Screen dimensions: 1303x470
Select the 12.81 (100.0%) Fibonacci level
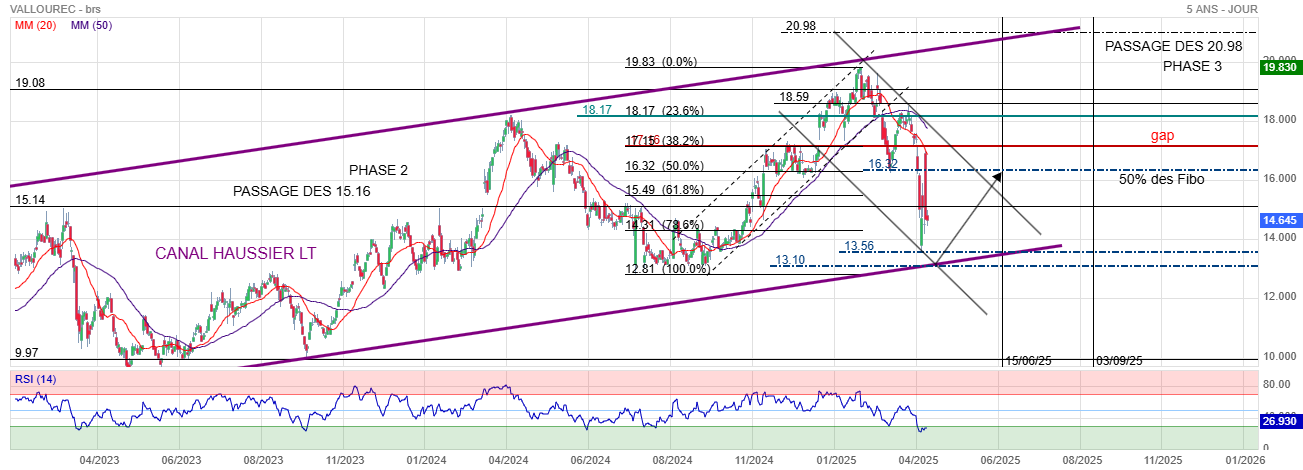pyautogui.click(x=667, y=268)
